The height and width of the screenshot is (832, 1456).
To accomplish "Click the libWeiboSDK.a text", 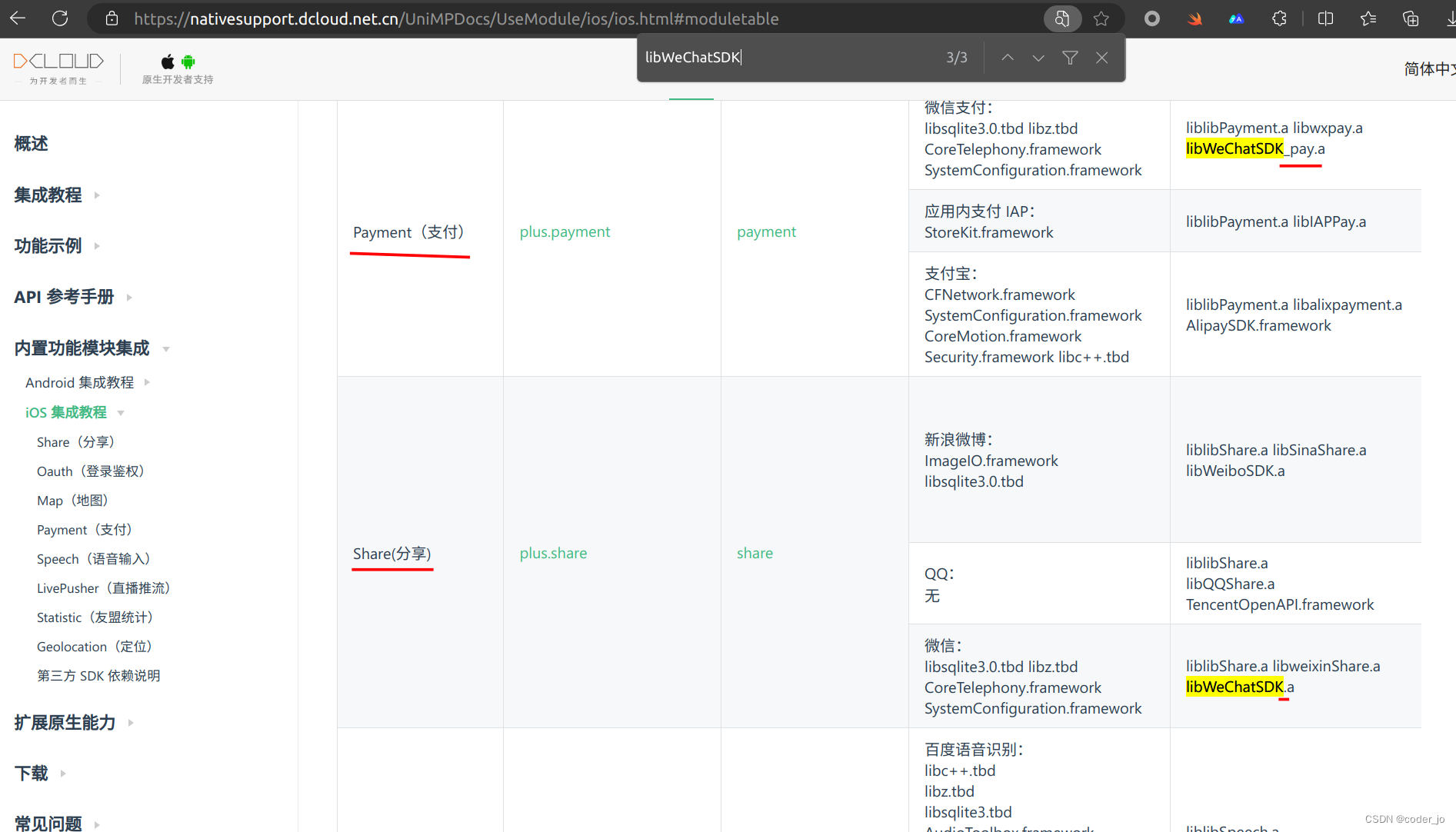I will [x=1235, y=471].
